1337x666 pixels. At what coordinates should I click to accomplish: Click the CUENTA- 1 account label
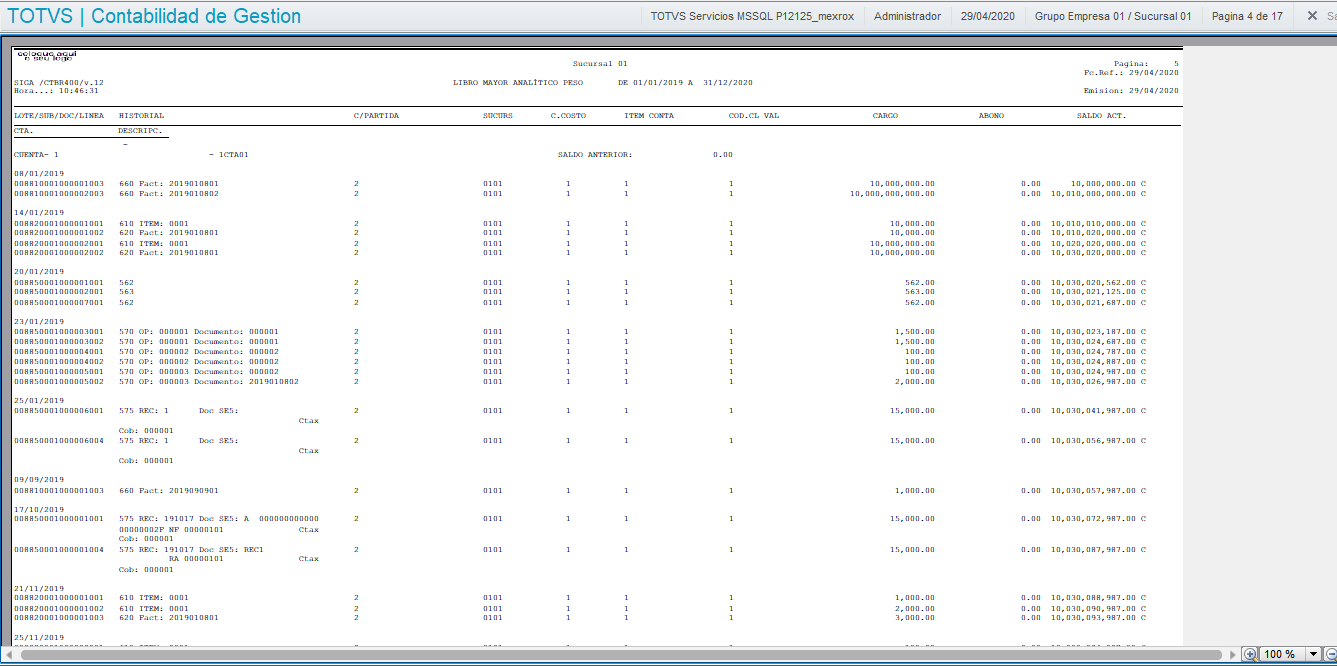point(36,155)
